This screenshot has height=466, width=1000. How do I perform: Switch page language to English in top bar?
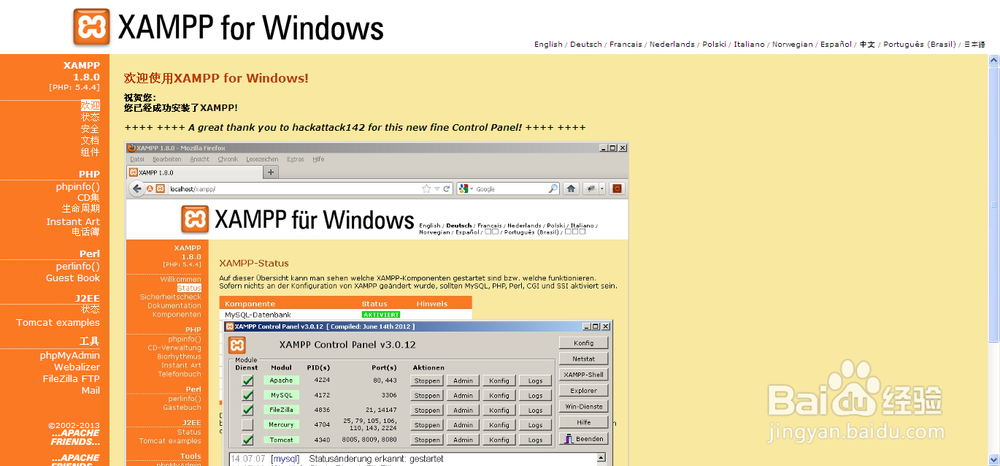point(548,45)
